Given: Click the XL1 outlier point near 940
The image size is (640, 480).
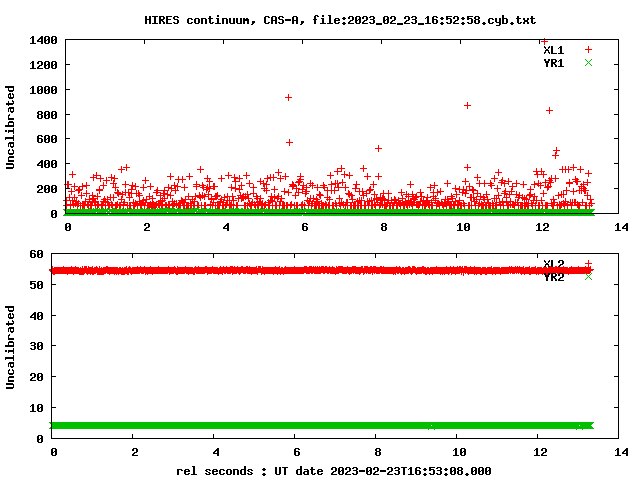Looking at the screenshot, I should pyautogui.click(x=288, y=98).
